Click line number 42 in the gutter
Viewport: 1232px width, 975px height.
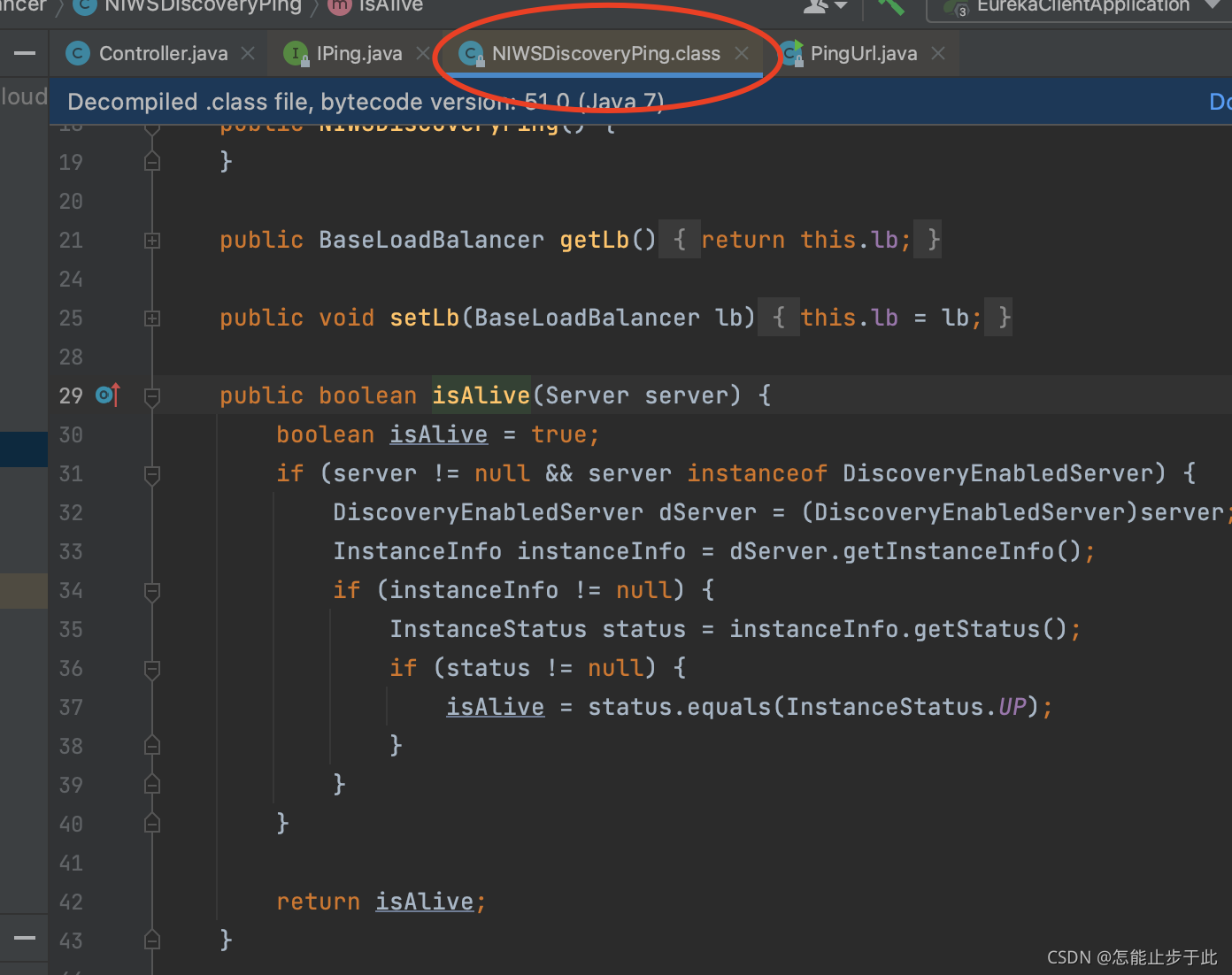coord(71,902)
